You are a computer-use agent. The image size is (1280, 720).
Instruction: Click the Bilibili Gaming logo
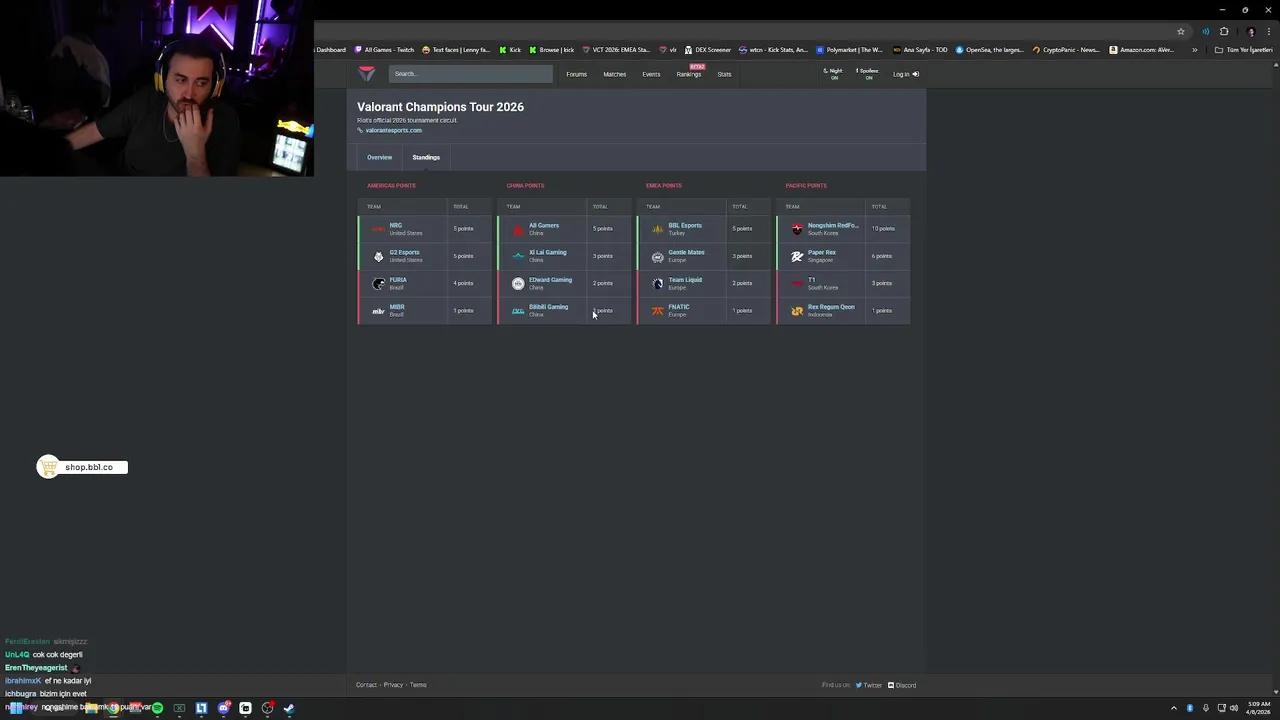pyautogui.click(x=517, y=311)
